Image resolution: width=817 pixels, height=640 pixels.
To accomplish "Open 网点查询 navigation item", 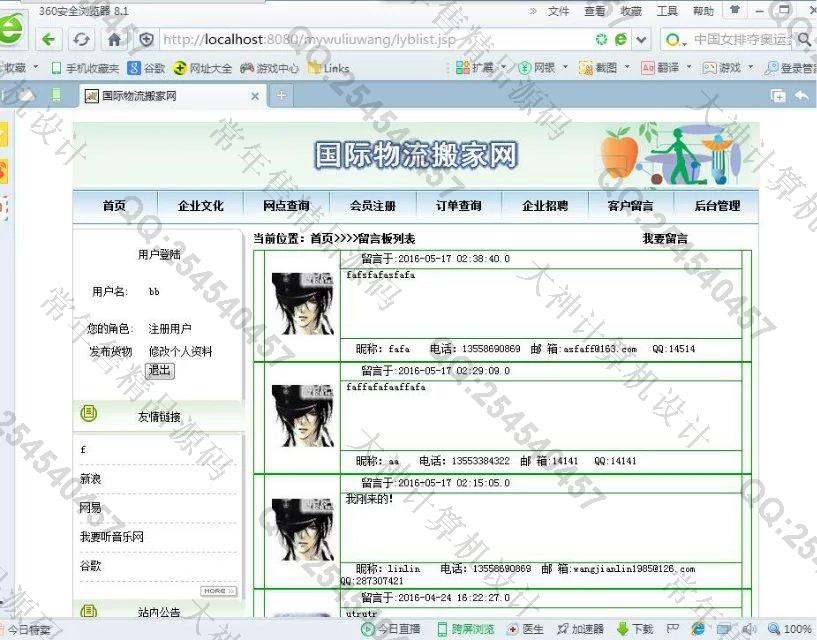I will [x=287, y=206].
